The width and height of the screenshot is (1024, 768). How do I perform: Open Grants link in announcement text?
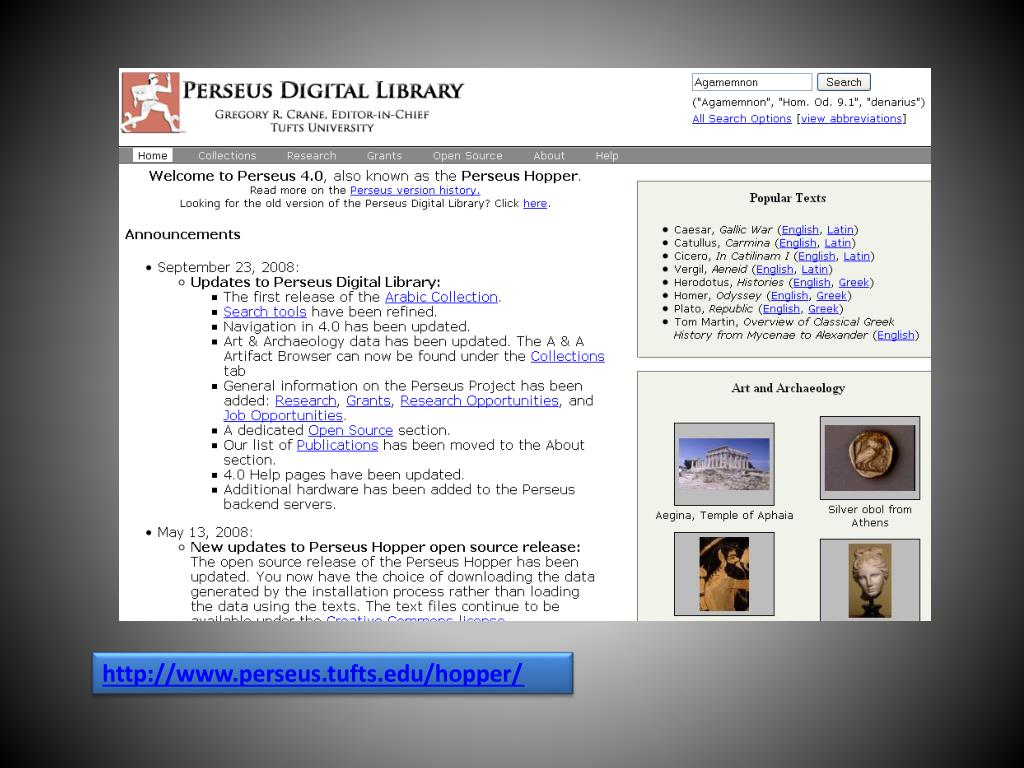[x=368, y=400]
